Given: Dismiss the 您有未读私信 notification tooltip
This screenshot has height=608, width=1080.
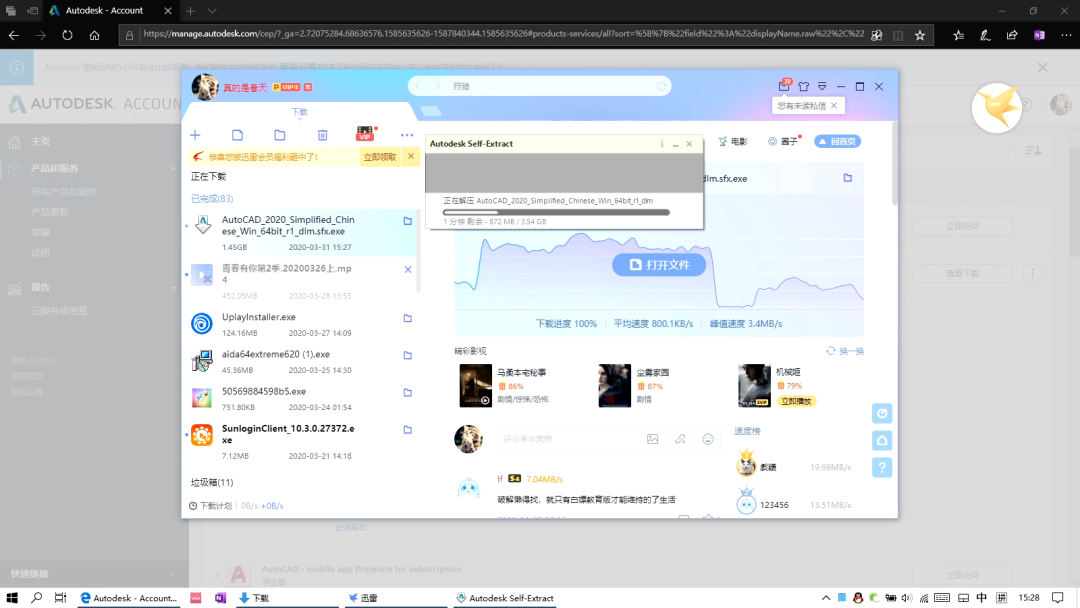Looking at the screenshot, I should pos(834,105).
